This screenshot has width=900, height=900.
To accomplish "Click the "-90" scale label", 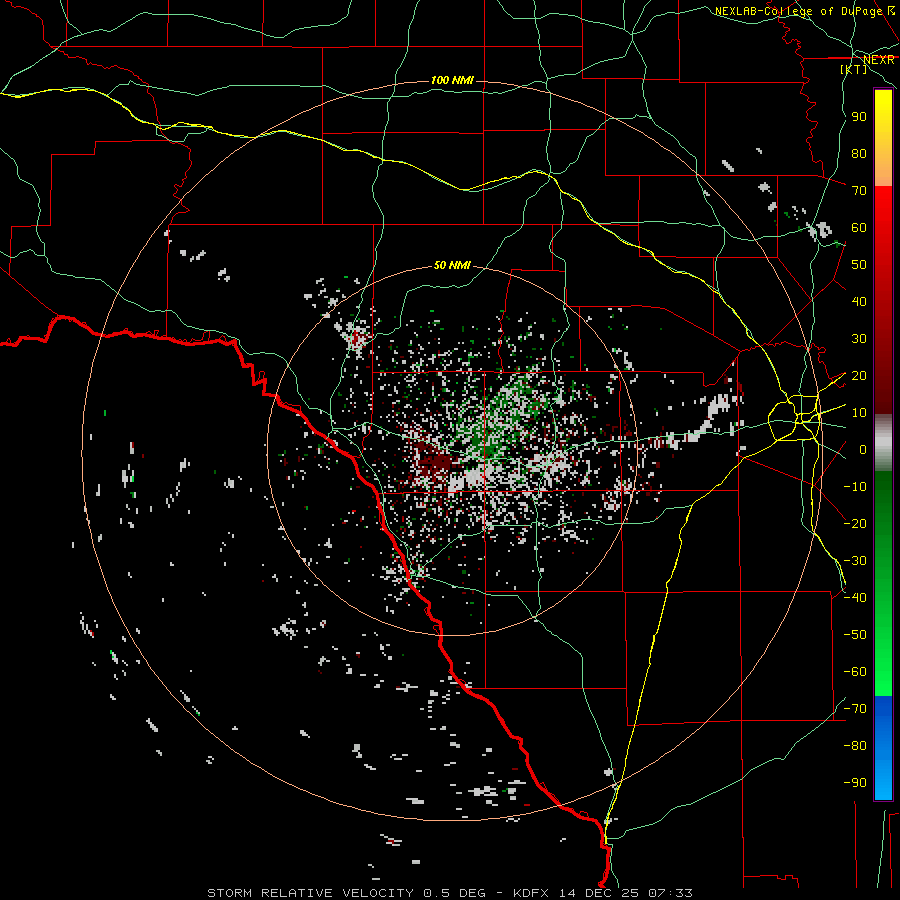I will [855, 783].
